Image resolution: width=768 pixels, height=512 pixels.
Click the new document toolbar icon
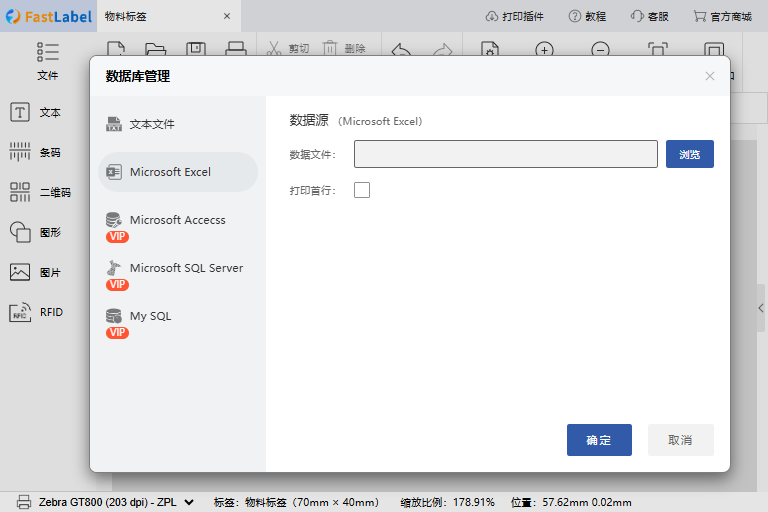click(116, 49)
